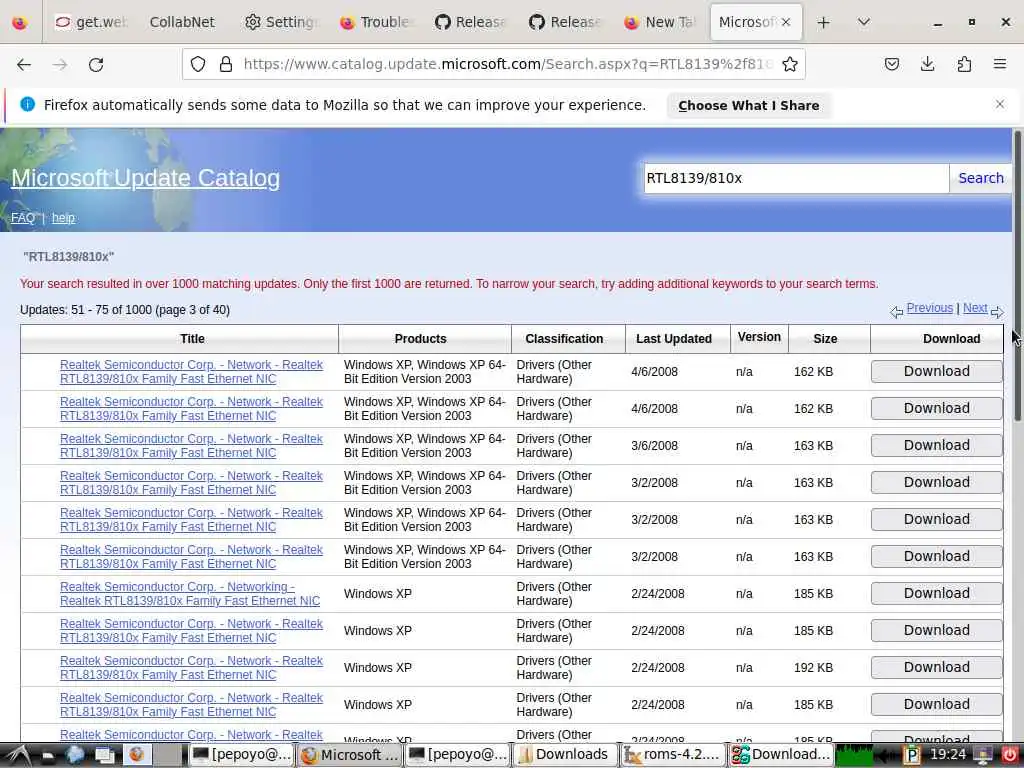
Task: Launch the web browser globe taskbar icon
Action: [75, 755]
